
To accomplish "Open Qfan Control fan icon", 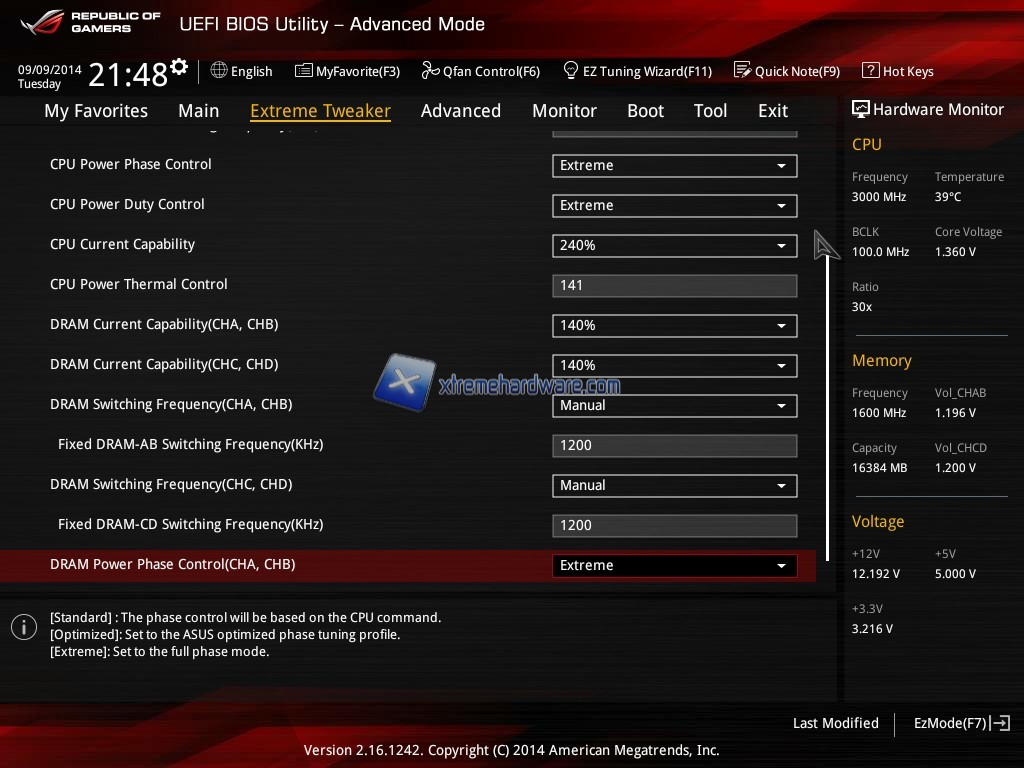I will [430, 71].
